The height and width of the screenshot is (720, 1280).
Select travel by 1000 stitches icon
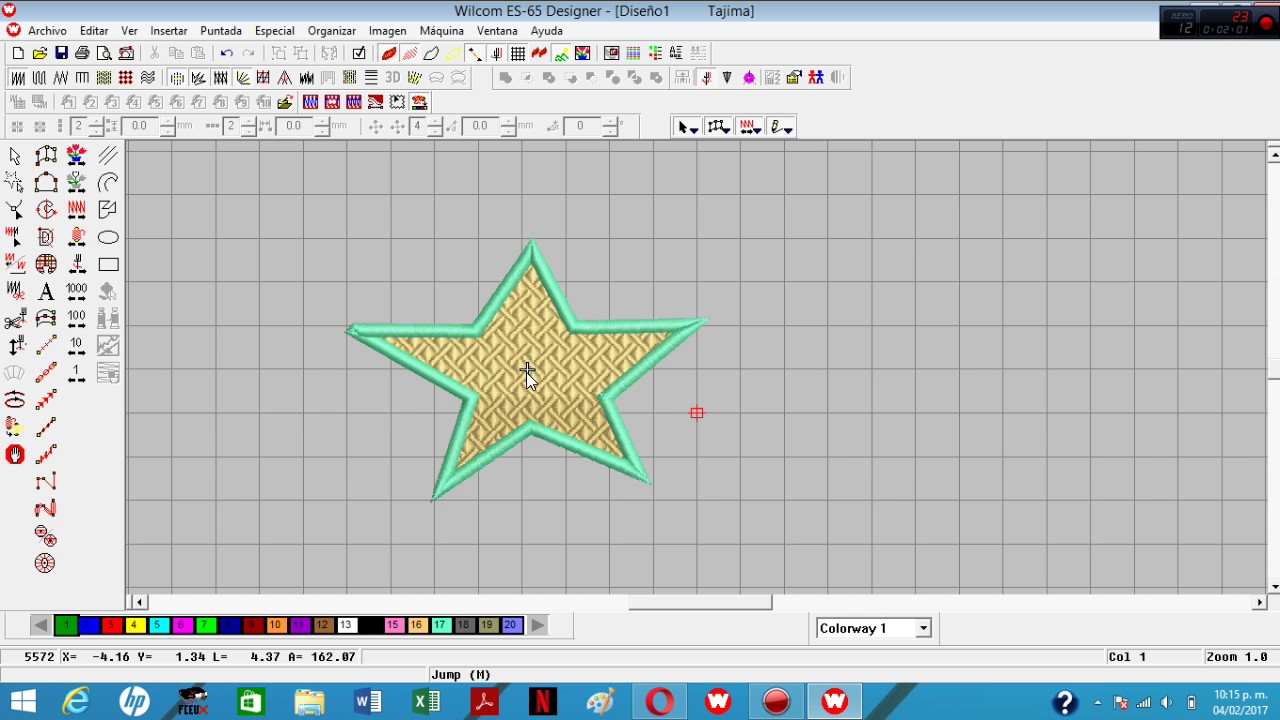click(77, 292)
